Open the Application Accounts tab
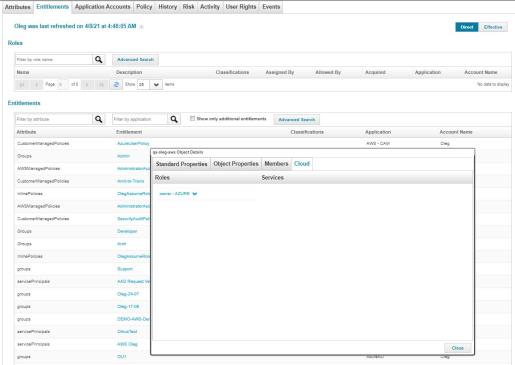This screenshot has height=365, width=515. [103, 7]
